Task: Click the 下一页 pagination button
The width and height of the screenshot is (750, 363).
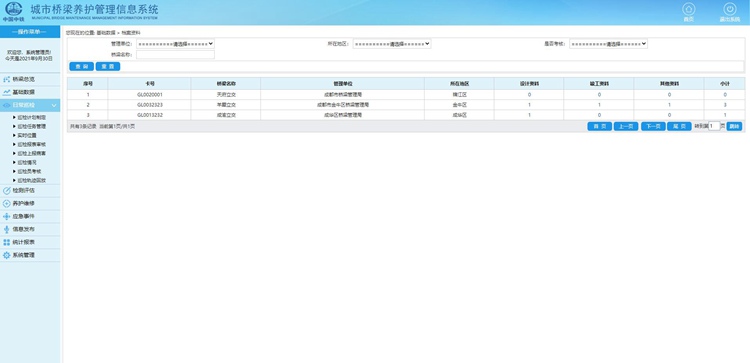Action: click(653, 126)
